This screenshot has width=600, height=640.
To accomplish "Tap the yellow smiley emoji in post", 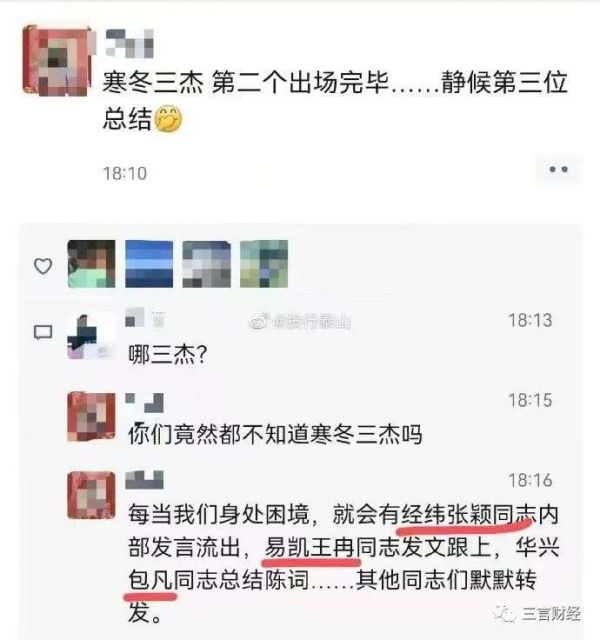I will click(169, 119).
